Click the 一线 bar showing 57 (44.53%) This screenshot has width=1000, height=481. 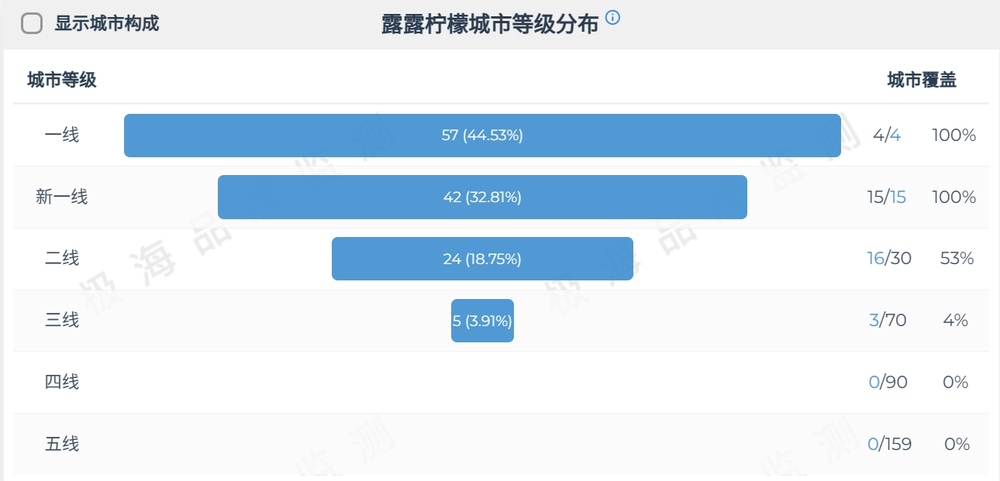pyautogui.click(x=482, y=135)
